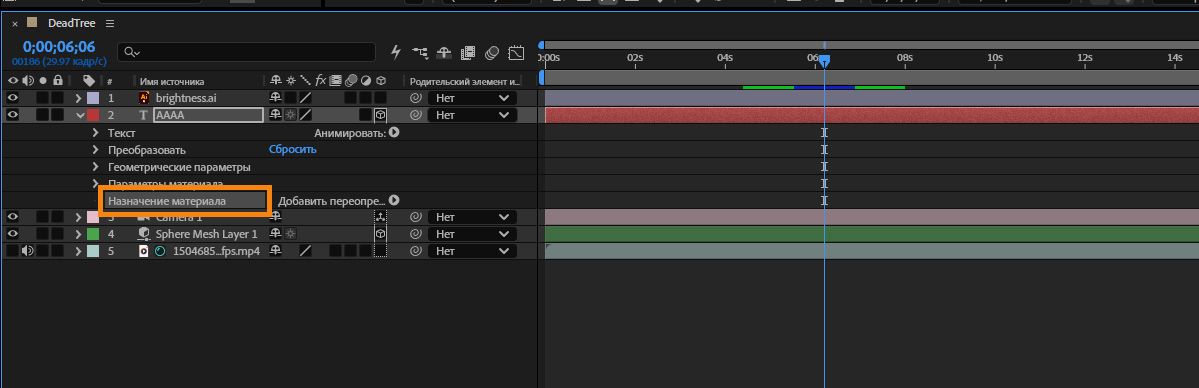Expand the layer 5 mp4 properties
The image size is (1199, 388).
[78, 251]
